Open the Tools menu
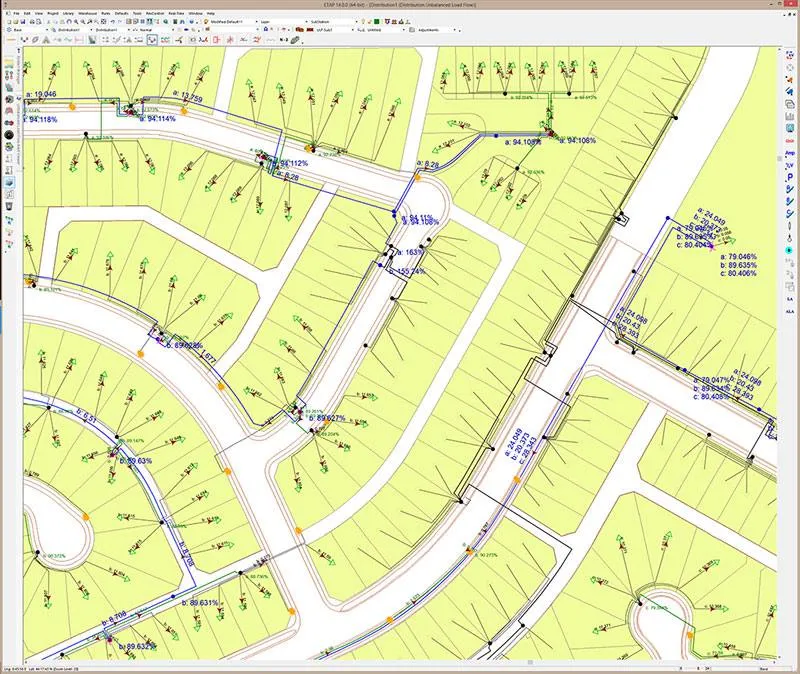Screen dimensions: 800x674 [x=137, y=13]
